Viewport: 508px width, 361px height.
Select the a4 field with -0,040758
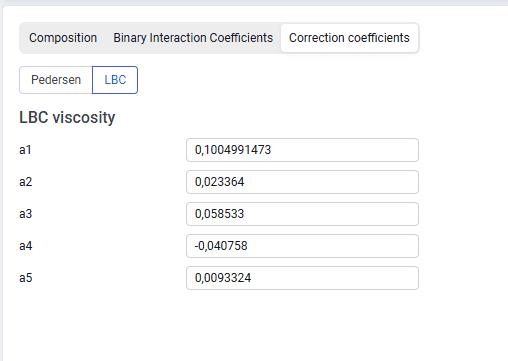click(302, 246)
